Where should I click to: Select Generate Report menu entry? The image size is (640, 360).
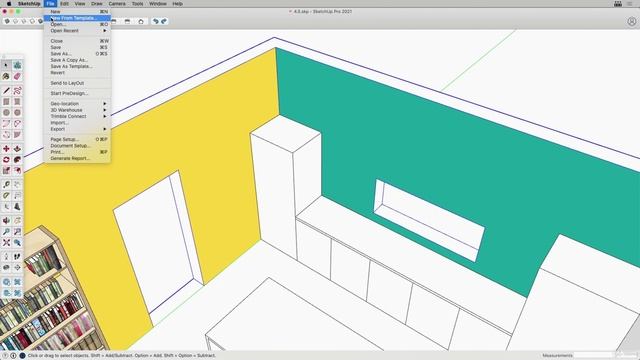[x=77, y=158]
